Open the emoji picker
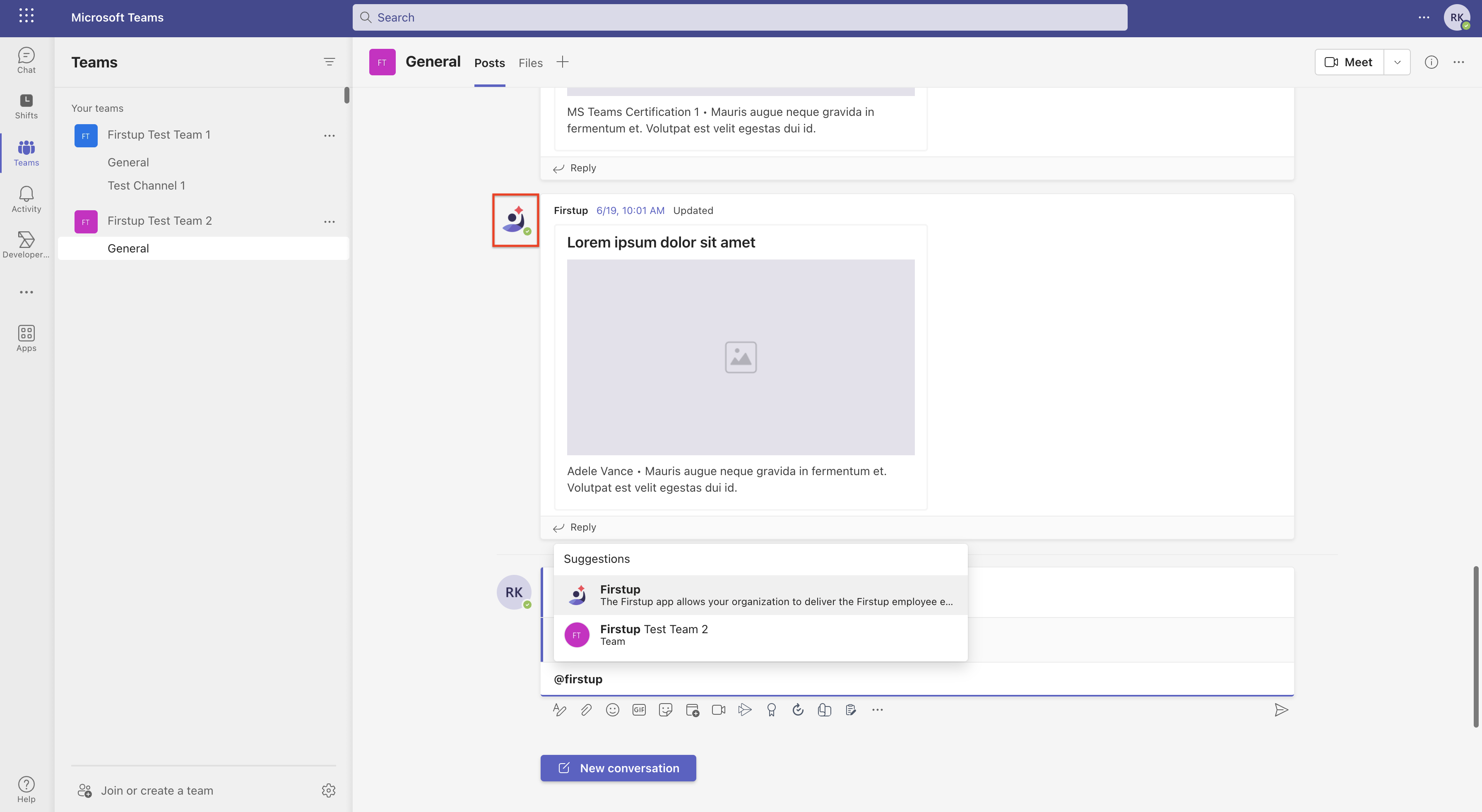The height and width of the screenshot is (812, 1482). 613,710
